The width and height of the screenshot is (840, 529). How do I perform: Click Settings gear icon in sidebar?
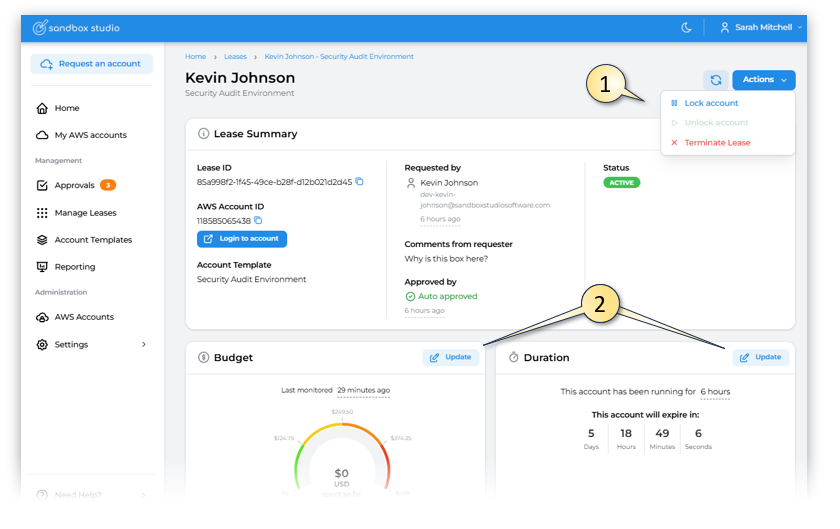point(42,345)
